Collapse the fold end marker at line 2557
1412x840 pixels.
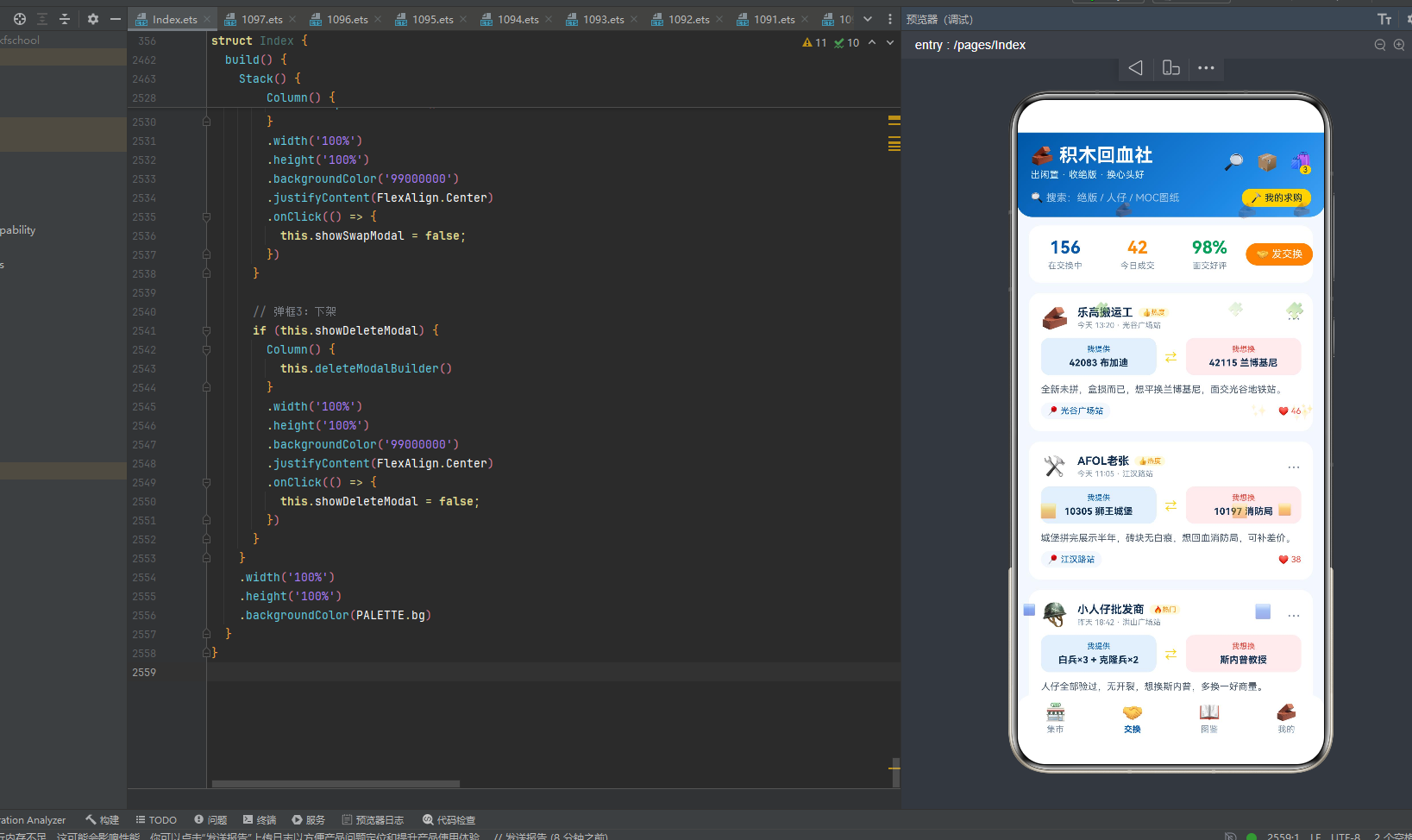click(x=206, y=634)
